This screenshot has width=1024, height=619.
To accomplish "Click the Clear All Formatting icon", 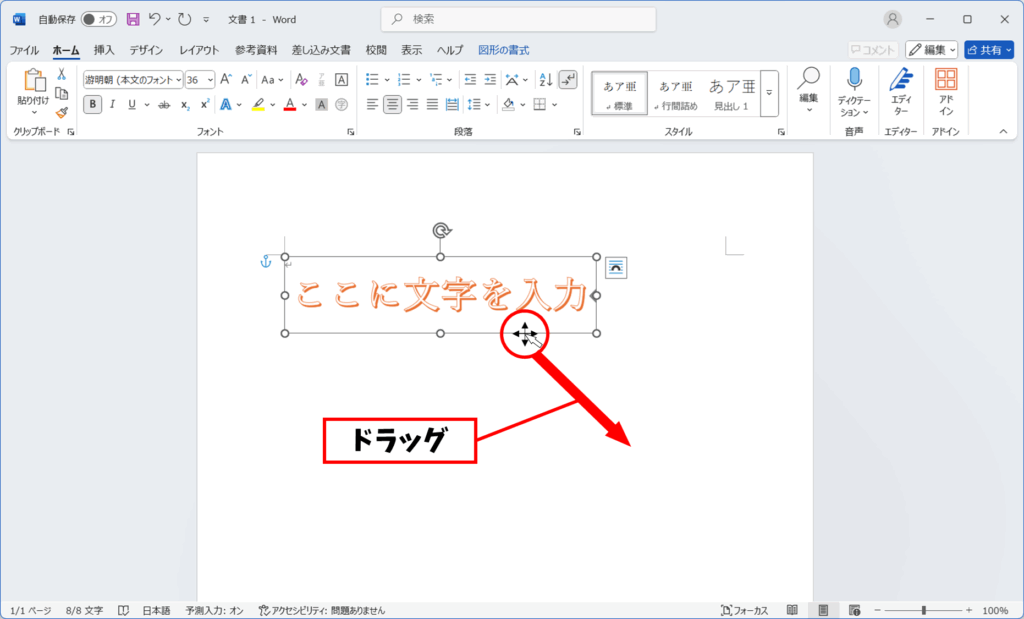I will [x=301, y=80].
